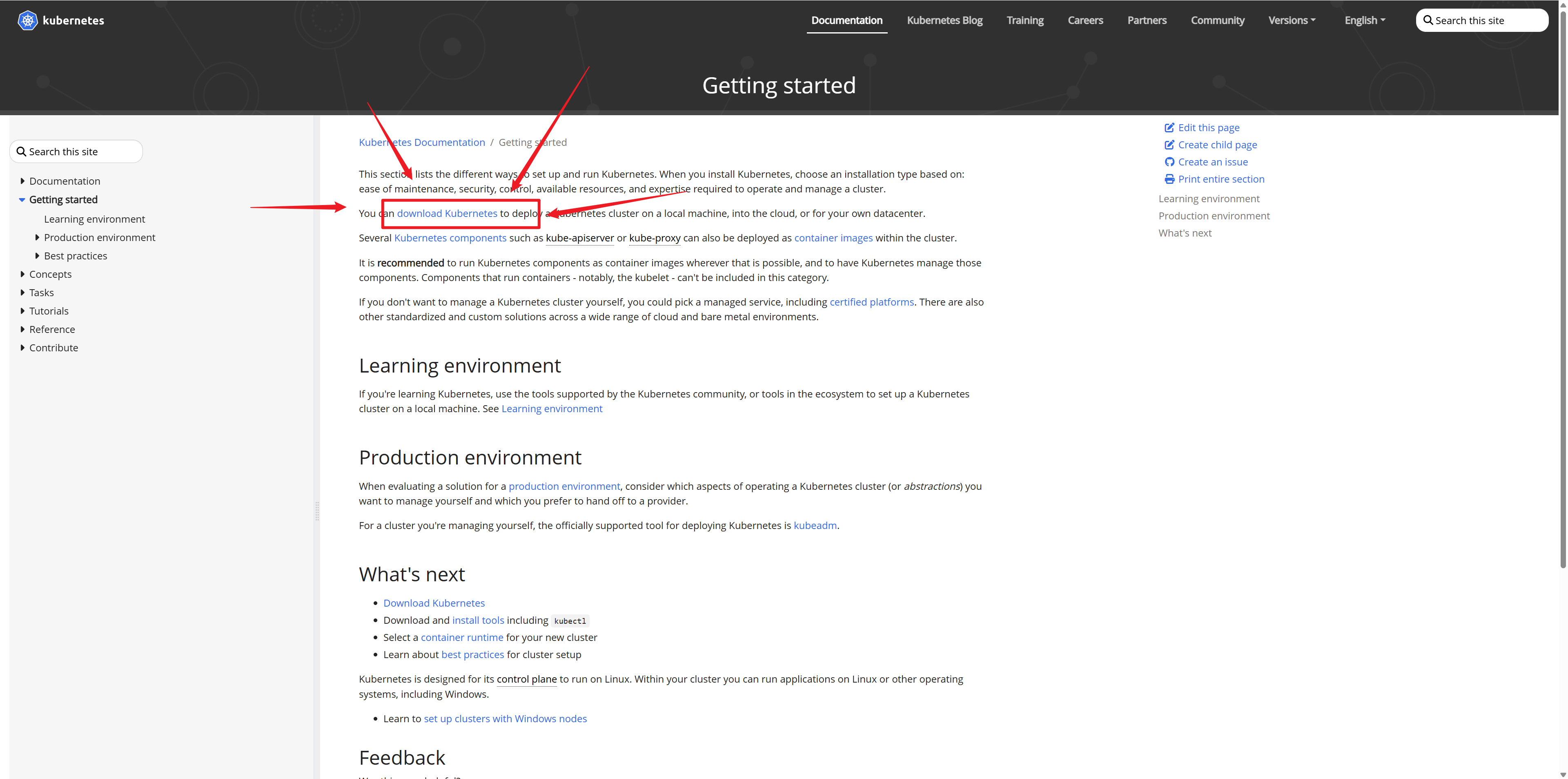Select Concepts in the sidebar tree

[51, 274]
